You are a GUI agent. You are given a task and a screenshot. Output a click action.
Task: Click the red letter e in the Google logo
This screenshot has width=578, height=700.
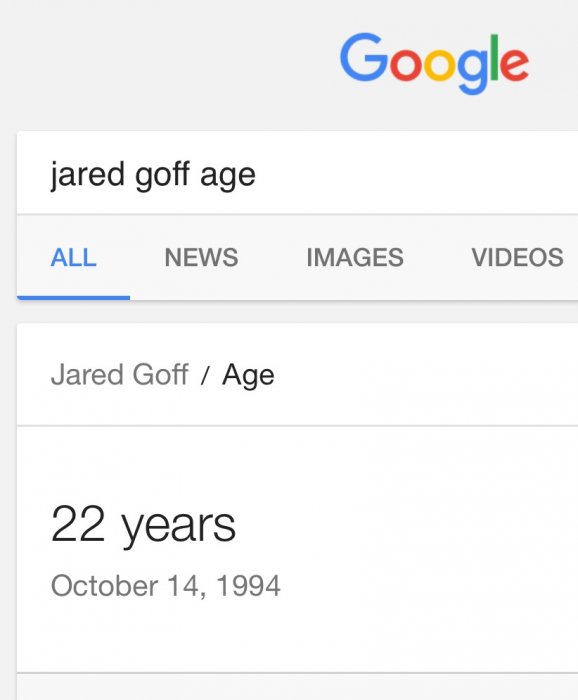pyautogui.click(x=515, y=65)
